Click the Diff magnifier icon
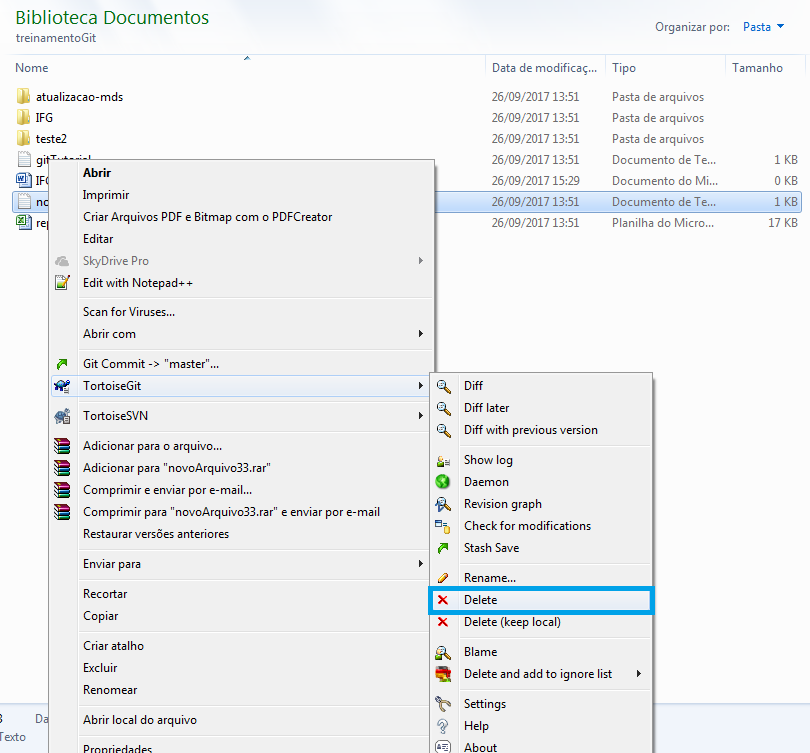 tap(443, 386)
